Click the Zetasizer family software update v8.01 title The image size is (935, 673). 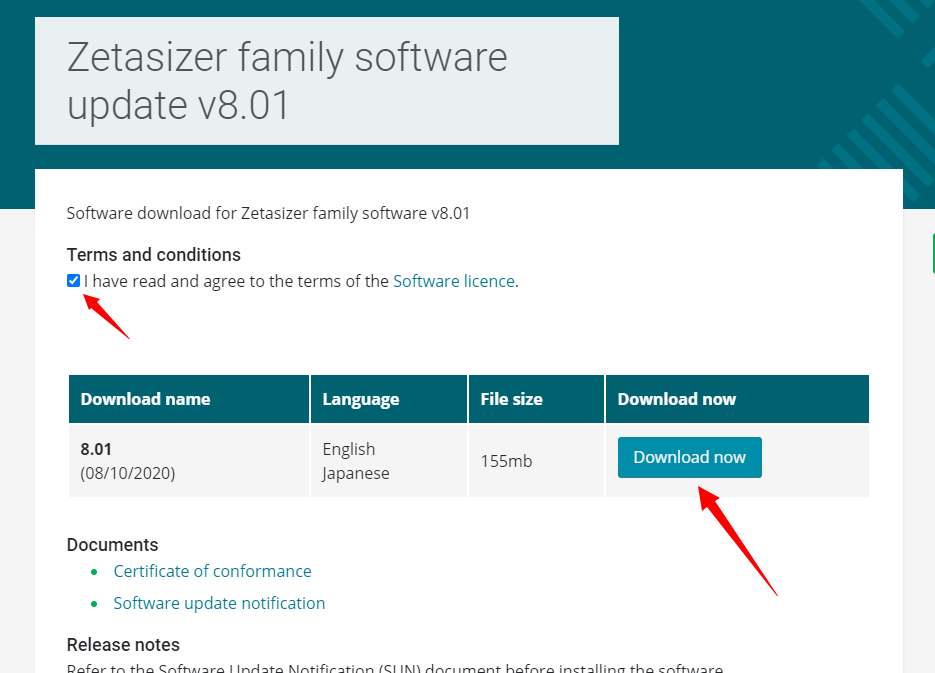(x=287, y=81)
